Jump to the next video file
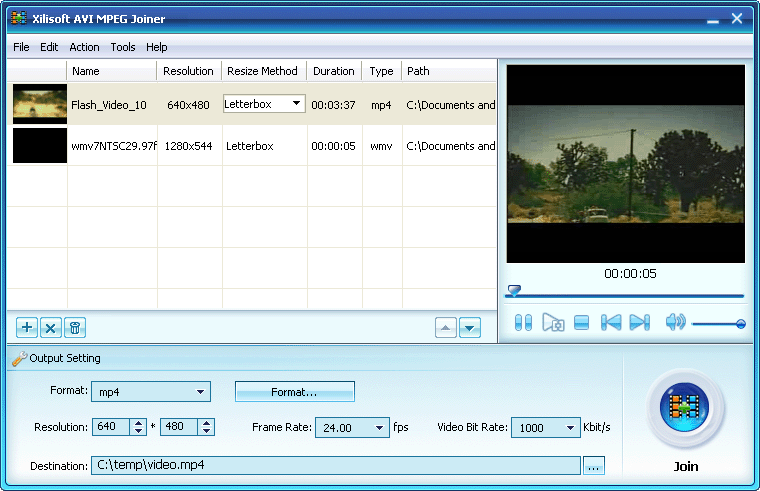Image resolution: width=760 pixels, height=491 pixels. pos(640,322)
